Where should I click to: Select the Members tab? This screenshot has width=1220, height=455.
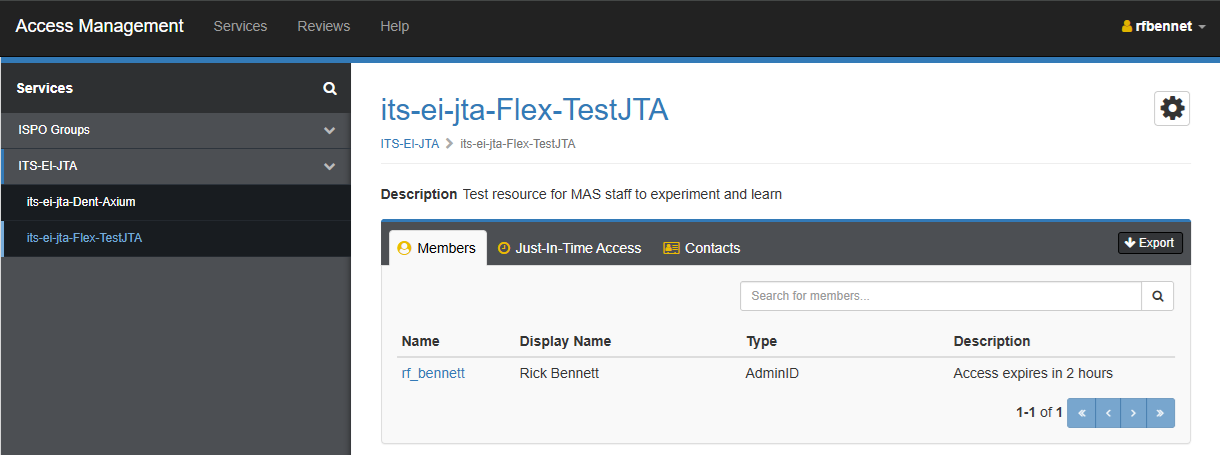pyautogui.click(x=437, y=248)
